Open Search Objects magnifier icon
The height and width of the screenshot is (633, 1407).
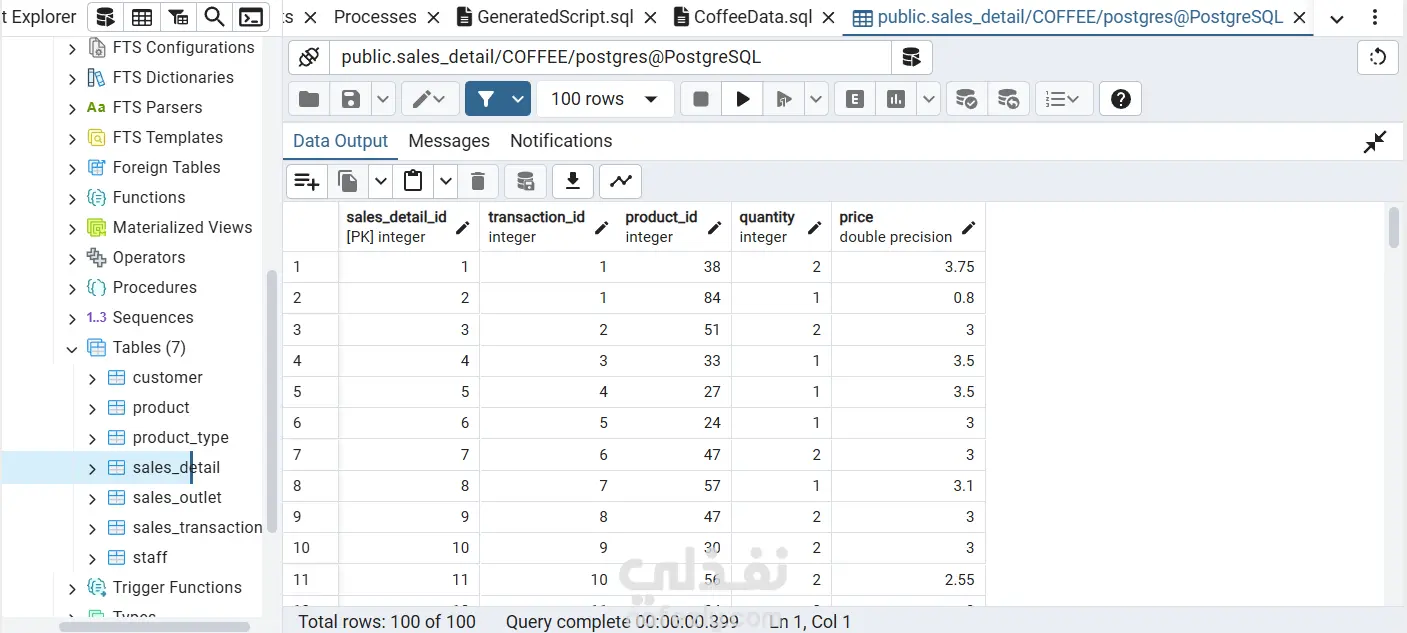pyautogui.click(x=214, y=17)
